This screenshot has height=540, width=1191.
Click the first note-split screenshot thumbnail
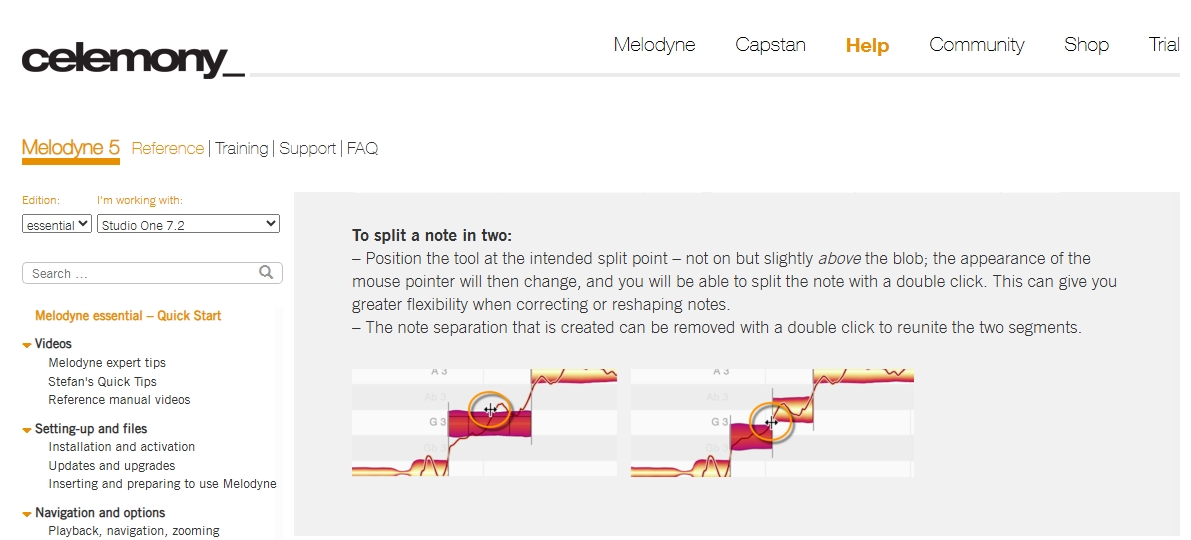(x=484, y=423)
